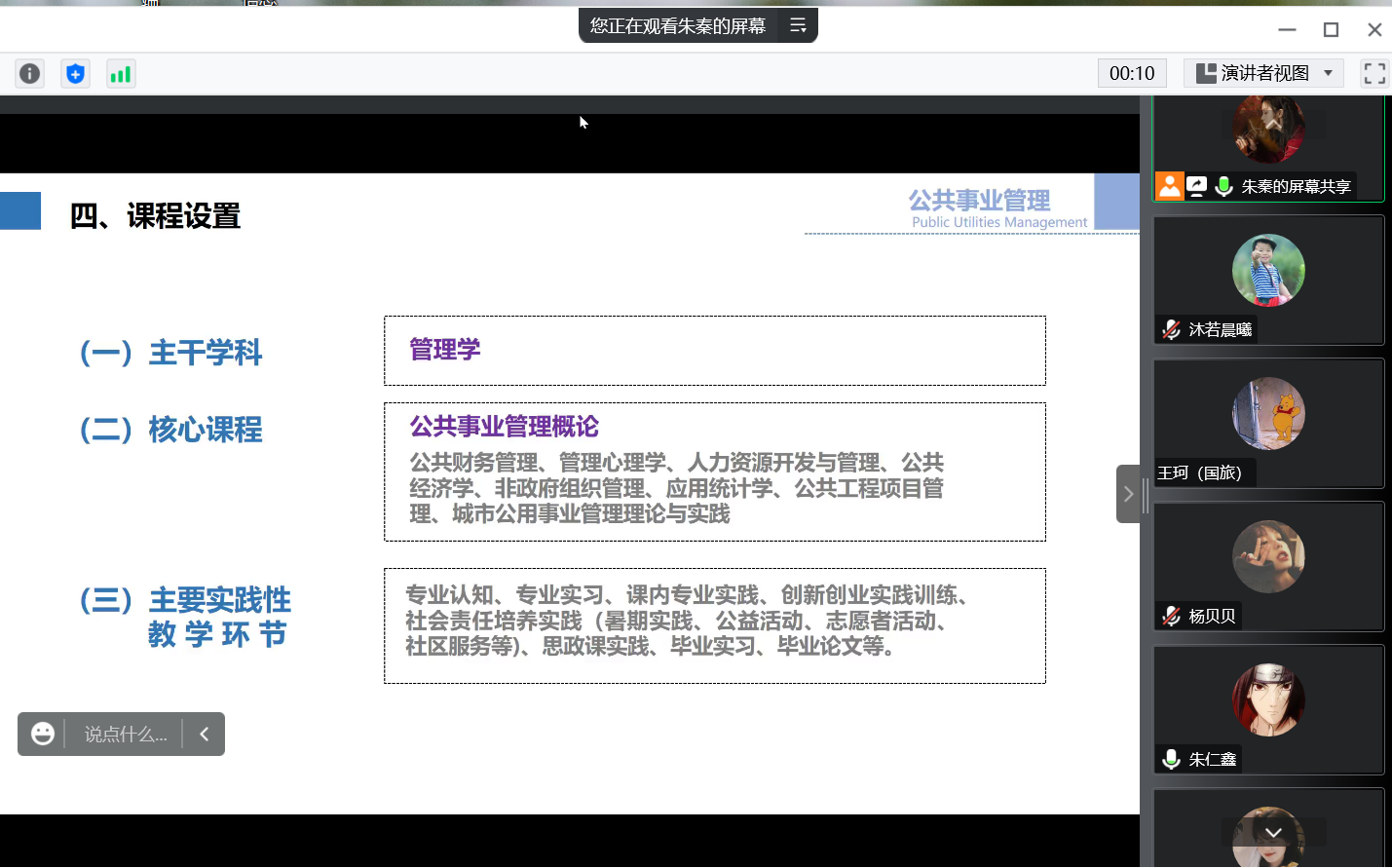Check the network signal bars icon
This screenshot has height=868, width=1392.
(121, 74)
